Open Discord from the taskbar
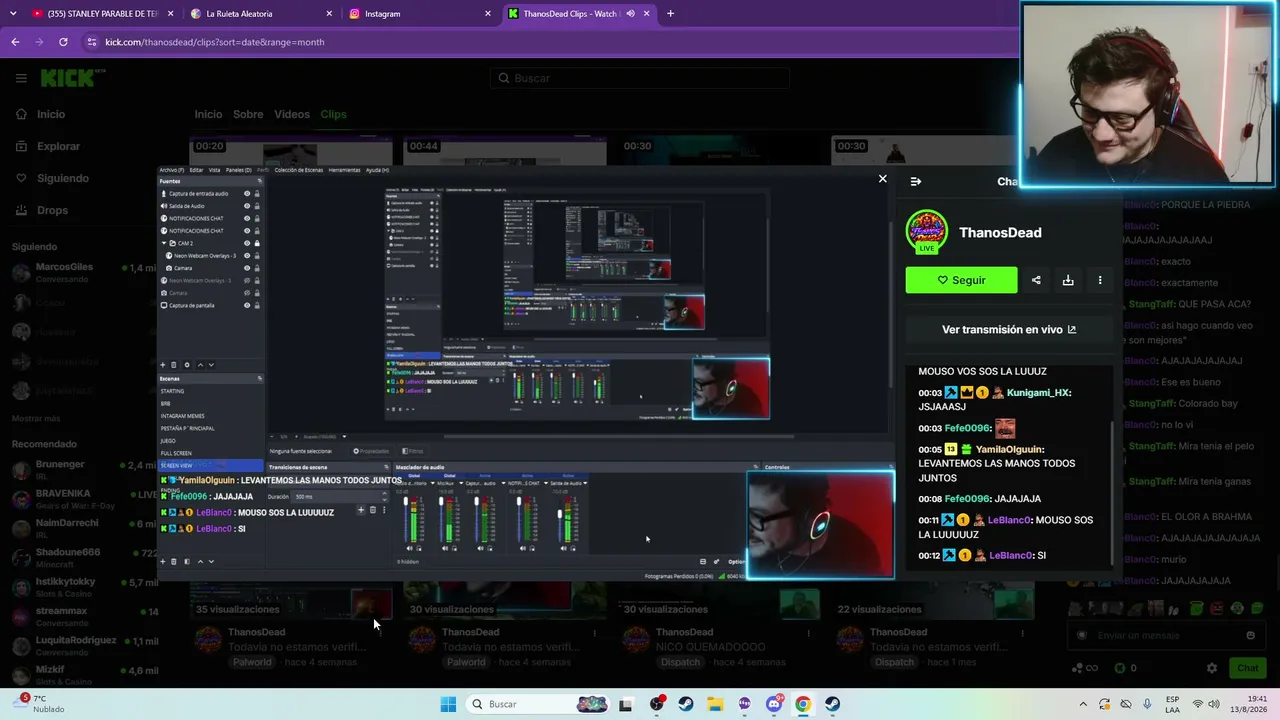This screenshot has width=1280, height=720. (774, 704)
